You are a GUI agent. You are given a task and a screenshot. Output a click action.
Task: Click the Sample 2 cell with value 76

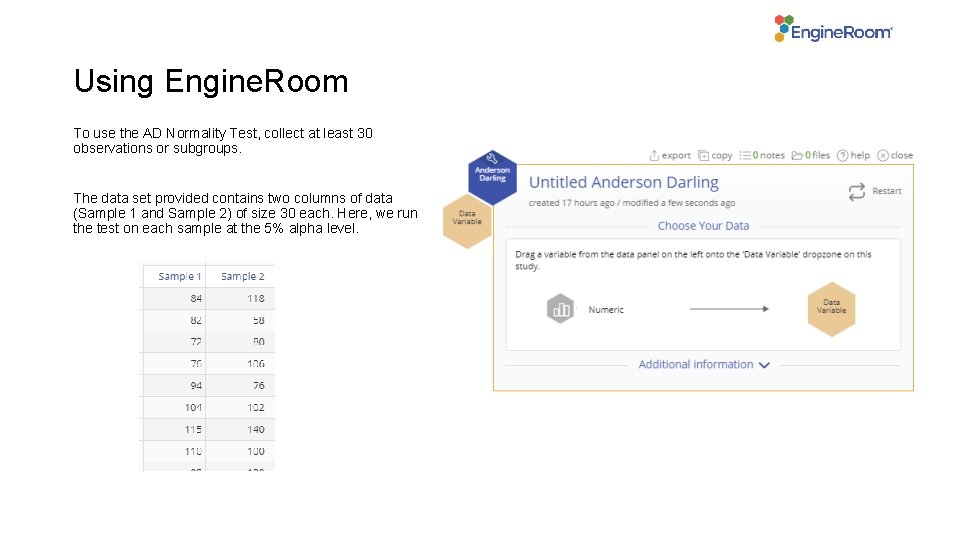click(241, 386)
